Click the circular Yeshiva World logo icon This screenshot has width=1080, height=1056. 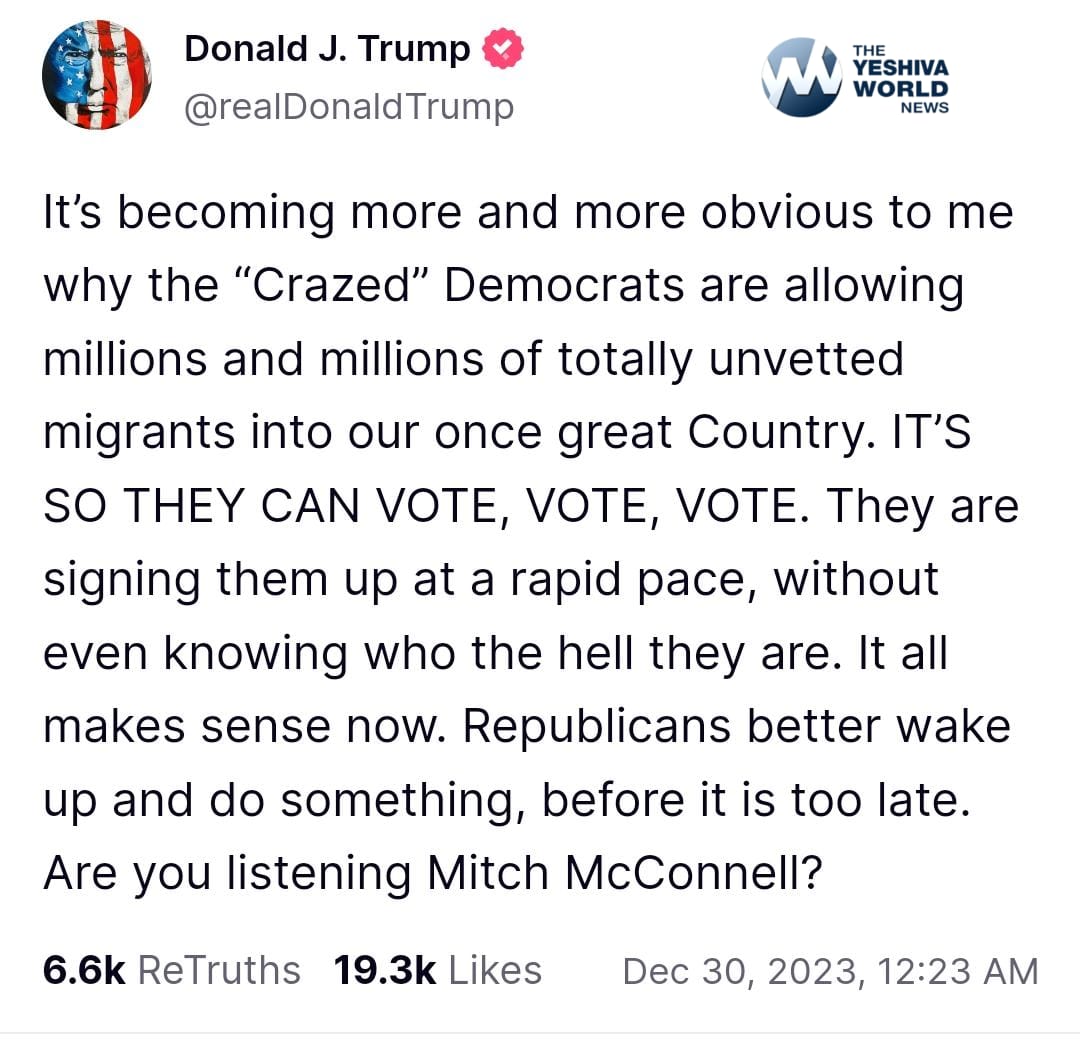point(802,76)
